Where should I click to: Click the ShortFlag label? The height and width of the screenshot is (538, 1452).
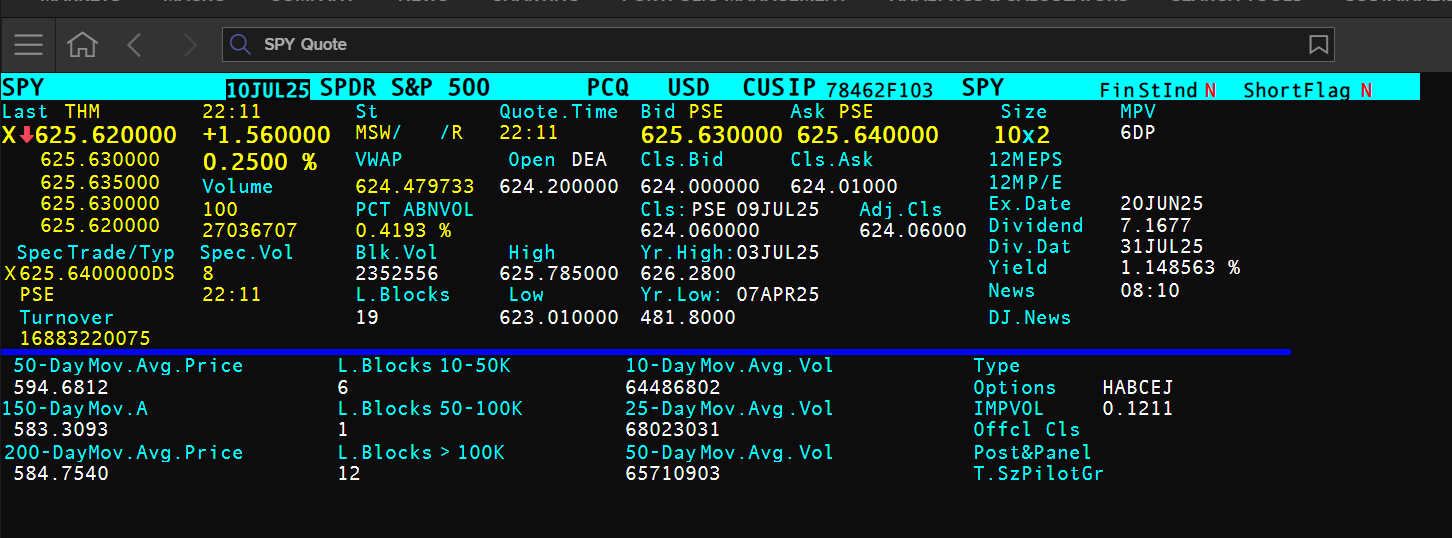[x=1297, y=90]
